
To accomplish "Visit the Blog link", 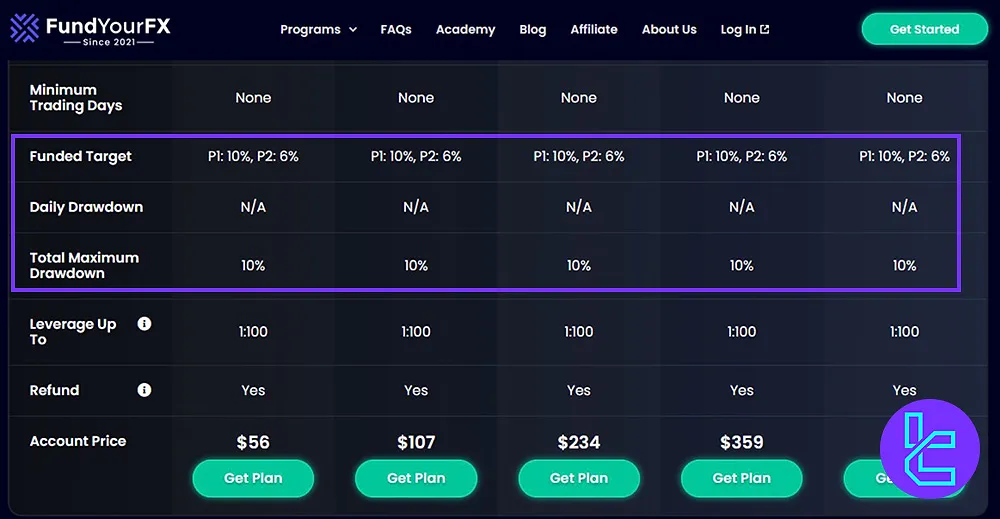I will 533,29.
